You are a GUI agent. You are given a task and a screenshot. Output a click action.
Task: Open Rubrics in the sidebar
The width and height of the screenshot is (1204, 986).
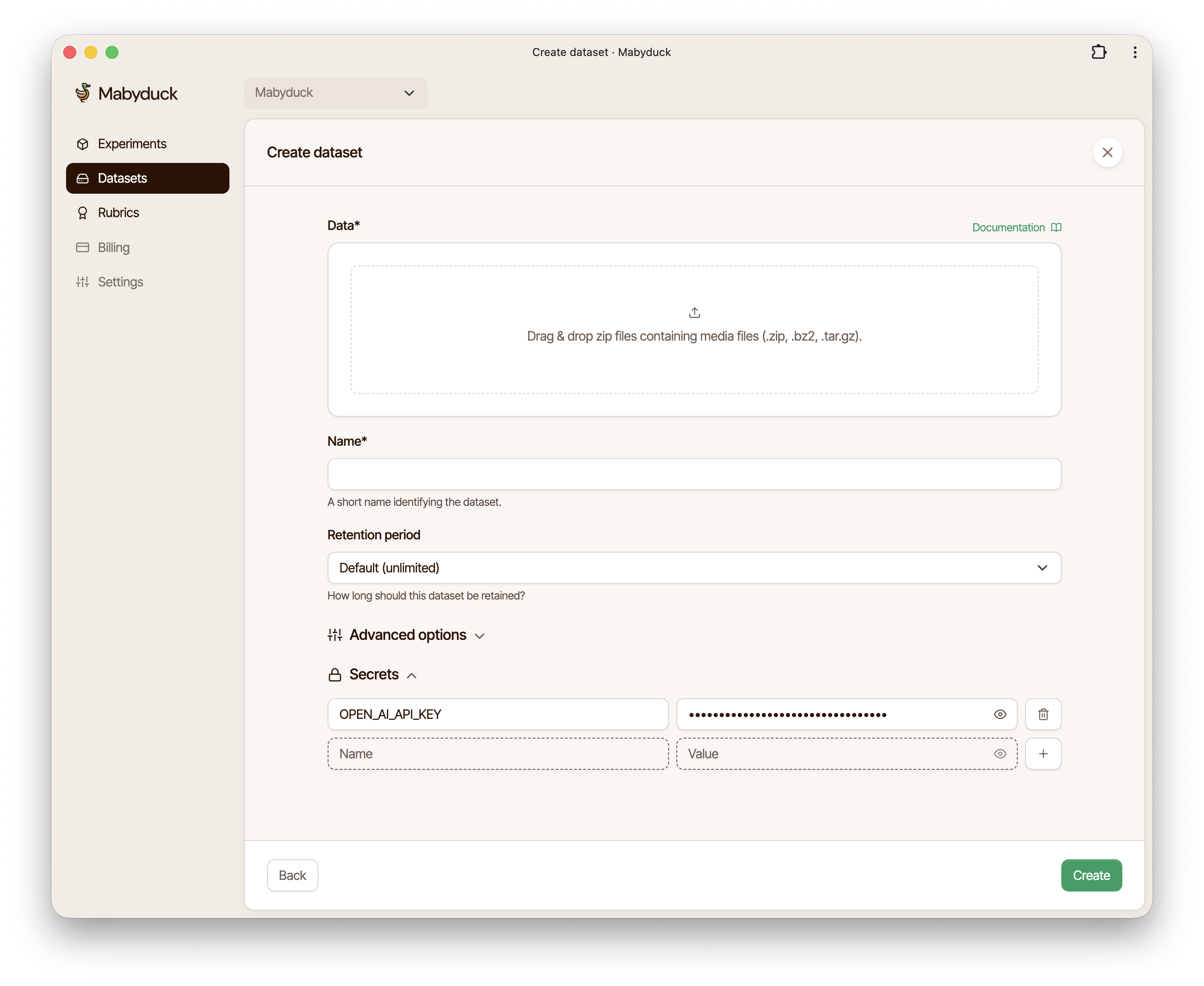(x=118, y=213)
